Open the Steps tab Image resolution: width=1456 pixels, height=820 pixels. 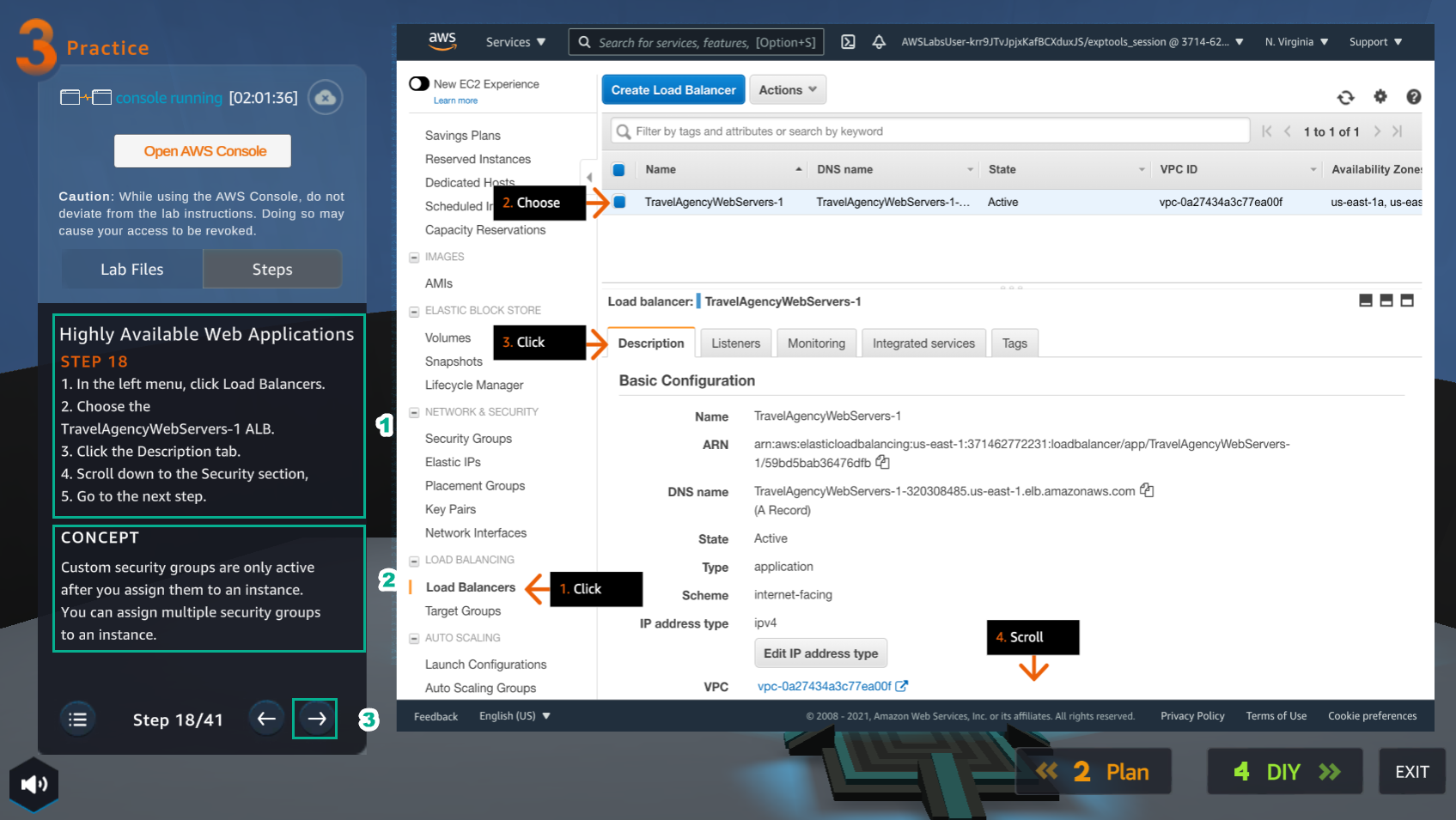pos(272,270)
